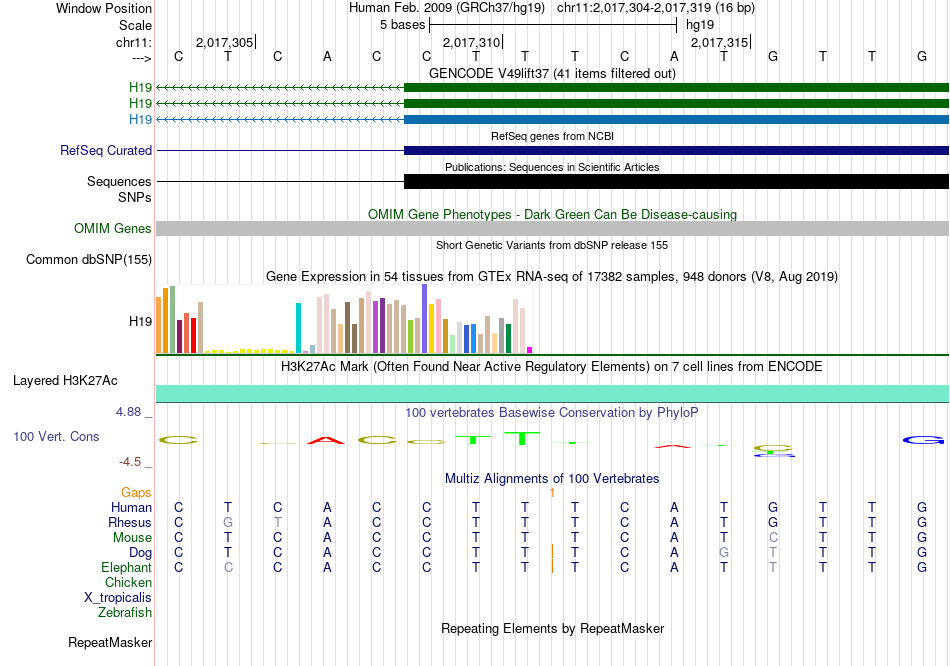
Task: Click the H3K27Ac Mark track title
Action: point(552,367)
